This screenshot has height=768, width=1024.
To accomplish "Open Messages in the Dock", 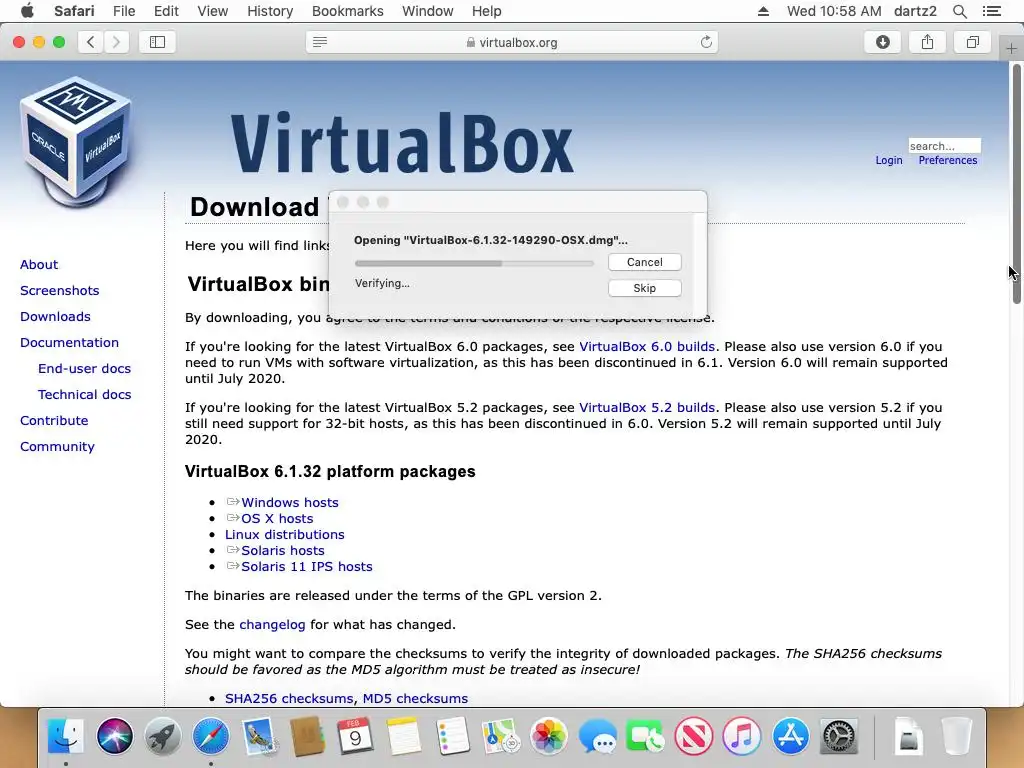I will click(x=597, y=735).
